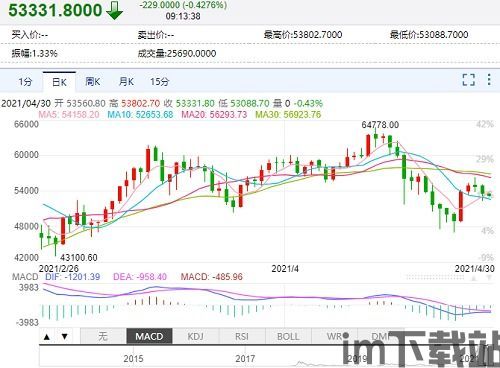Screen dimensions: 500x368
Task: Click the change value -229.0000 (-0.4276%)
Action: pos(183,5)
